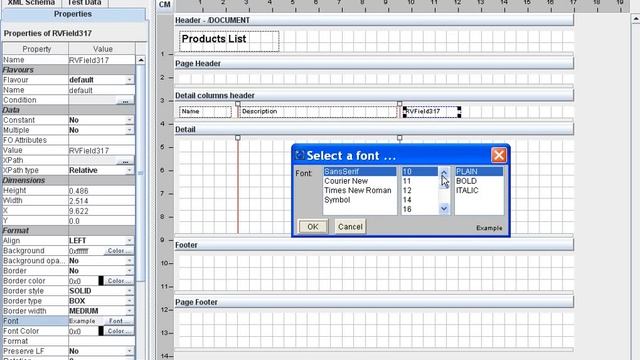This screenshot has height=360, width=640.
Task: Click the Font Color black swatch
Action: tap(101, 331)
